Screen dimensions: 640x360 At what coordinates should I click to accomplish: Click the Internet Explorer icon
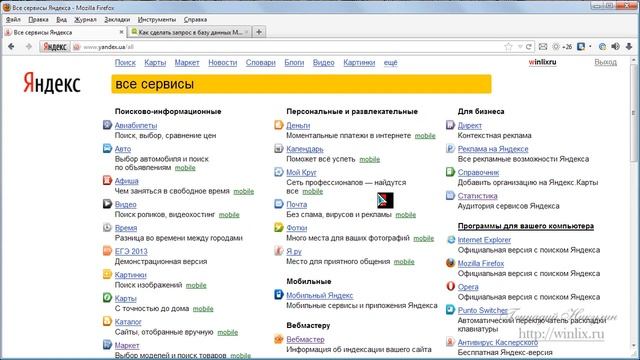click(x=451, y=240)
